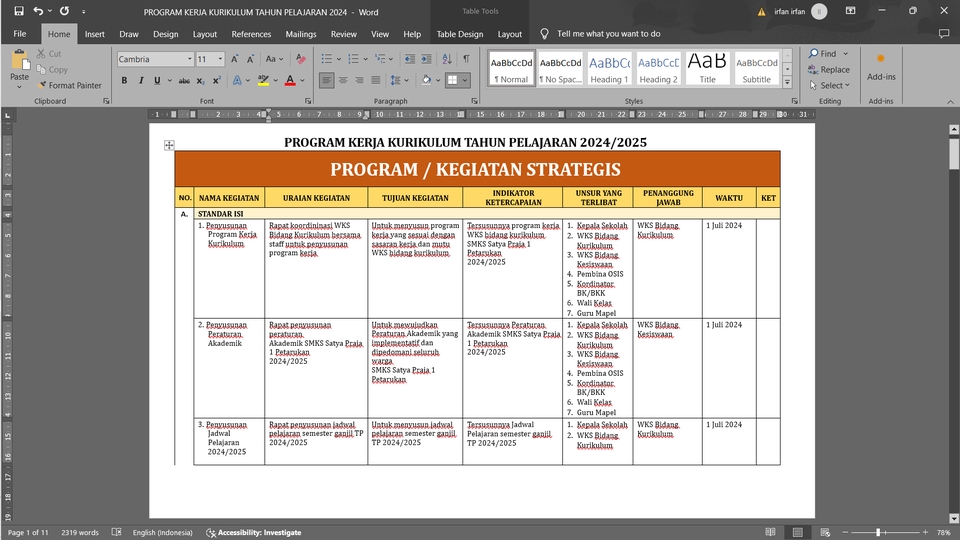Decrease paragraph indent
This screenshot has height=540, width=960.
(410, 59)
